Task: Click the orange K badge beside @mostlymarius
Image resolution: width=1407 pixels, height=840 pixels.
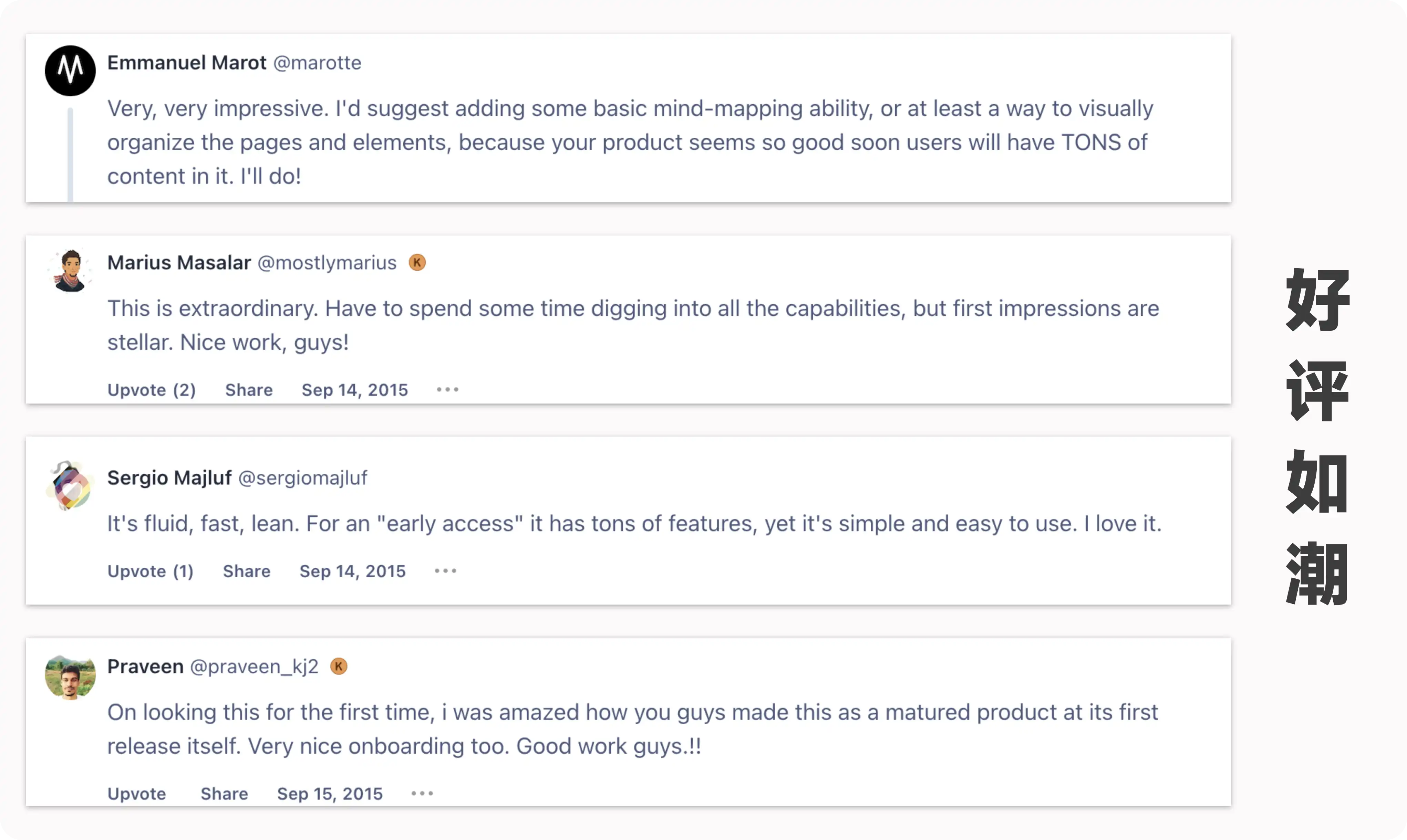Action: pos(417,263)
